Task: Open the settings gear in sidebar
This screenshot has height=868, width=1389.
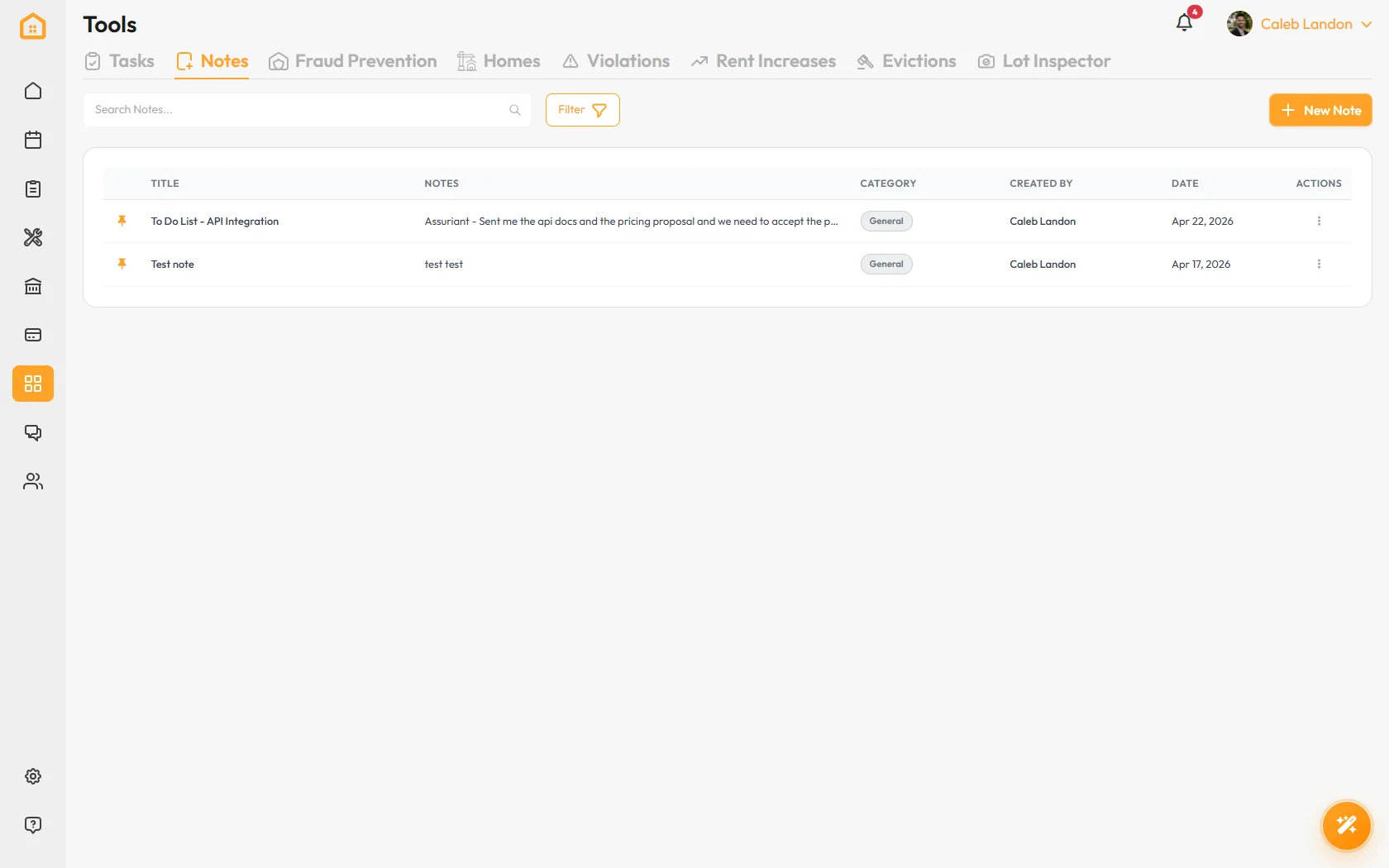Action: point(33,776)
